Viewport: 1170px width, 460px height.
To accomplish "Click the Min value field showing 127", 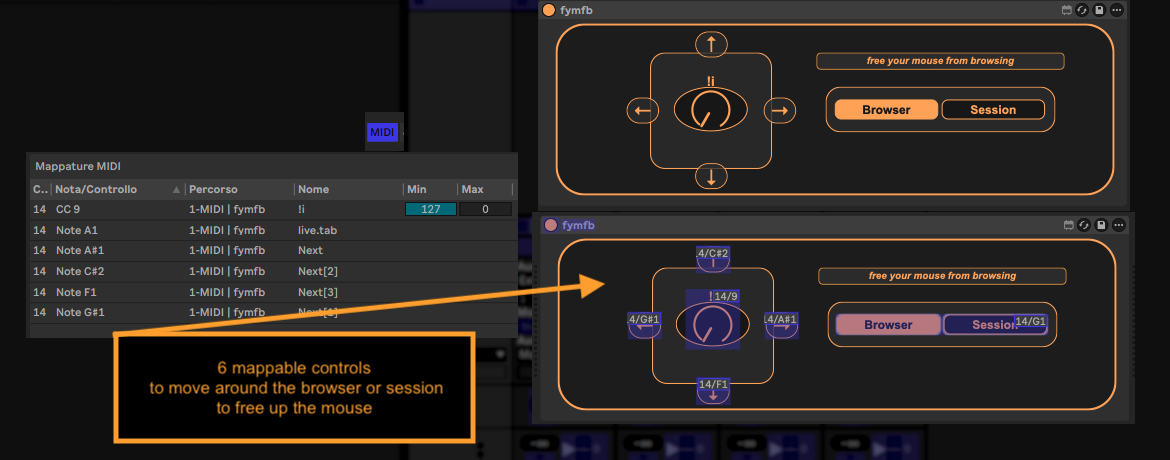I will 430,209.
